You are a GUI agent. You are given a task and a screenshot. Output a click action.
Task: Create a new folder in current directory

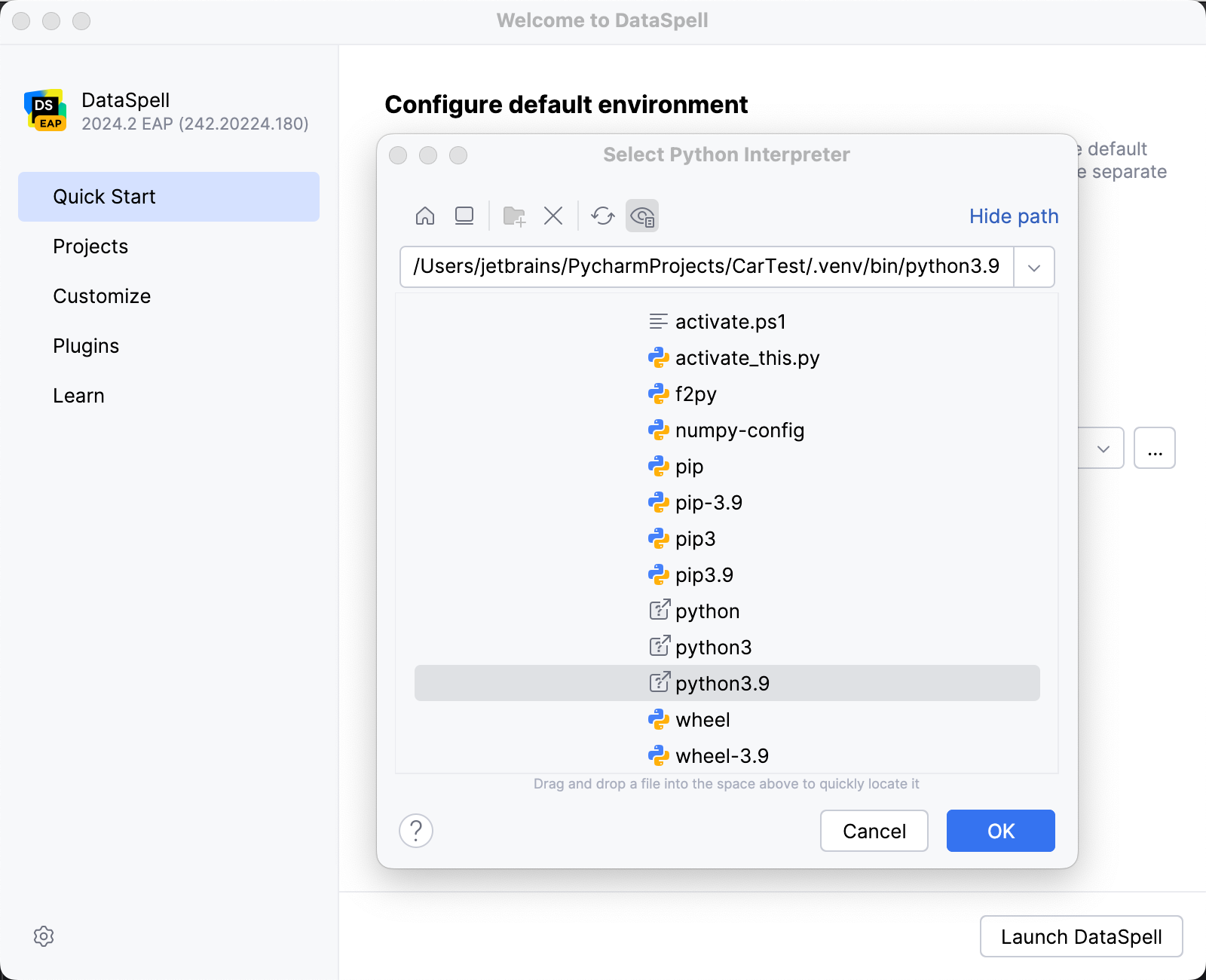pos(514,216)
